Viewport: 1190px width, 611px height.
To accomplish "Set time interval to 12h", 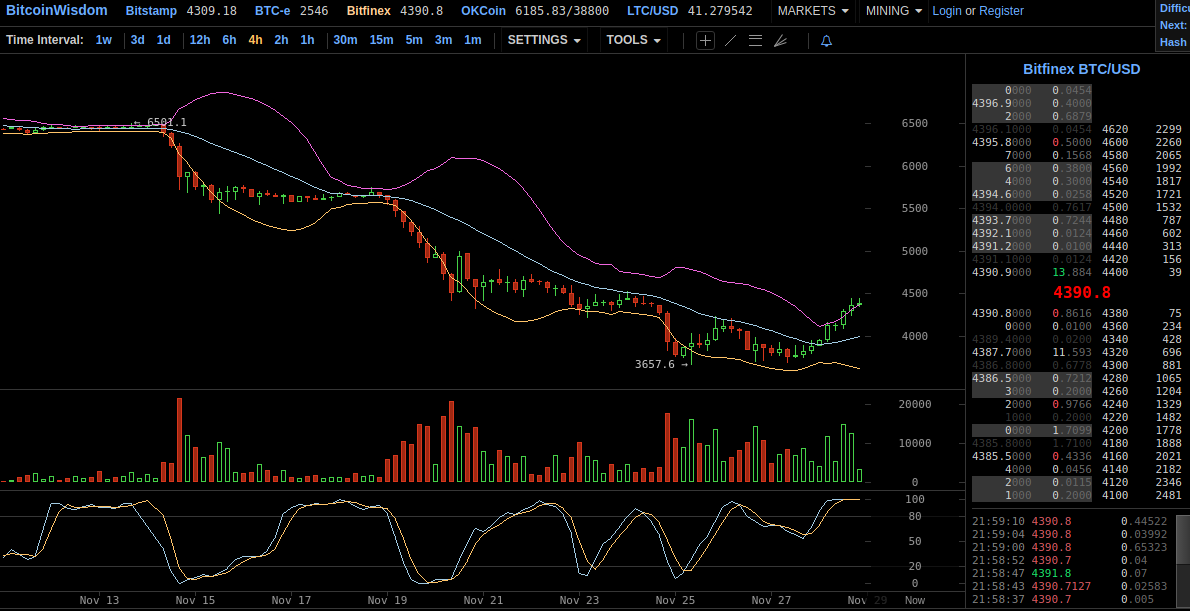I will click(x=200, y=40).
